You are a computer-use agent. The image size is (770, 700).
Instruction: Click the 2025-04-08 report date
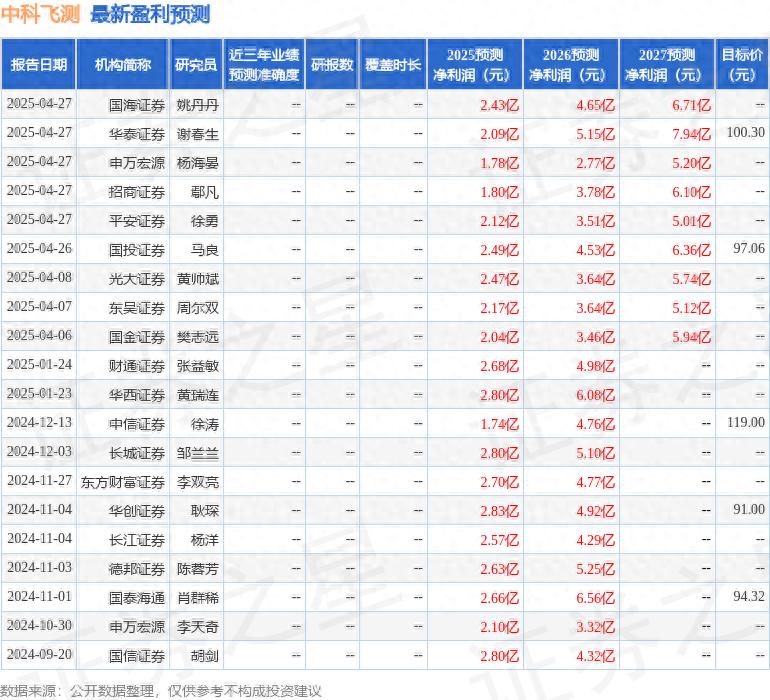point(39,277)
